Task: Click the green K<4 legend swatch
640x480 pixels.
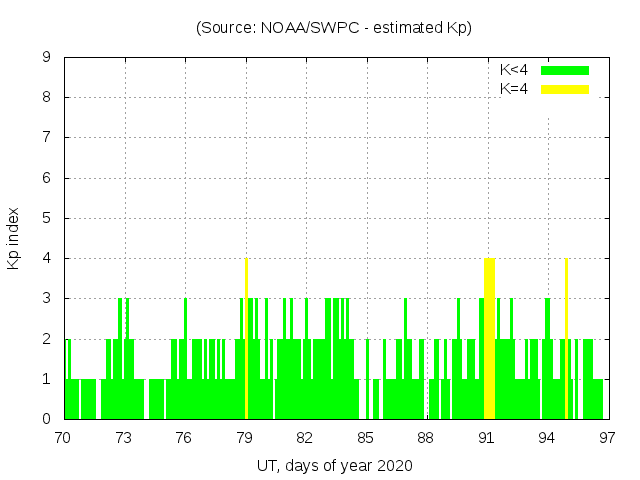Action: click(x=565, y=70)
